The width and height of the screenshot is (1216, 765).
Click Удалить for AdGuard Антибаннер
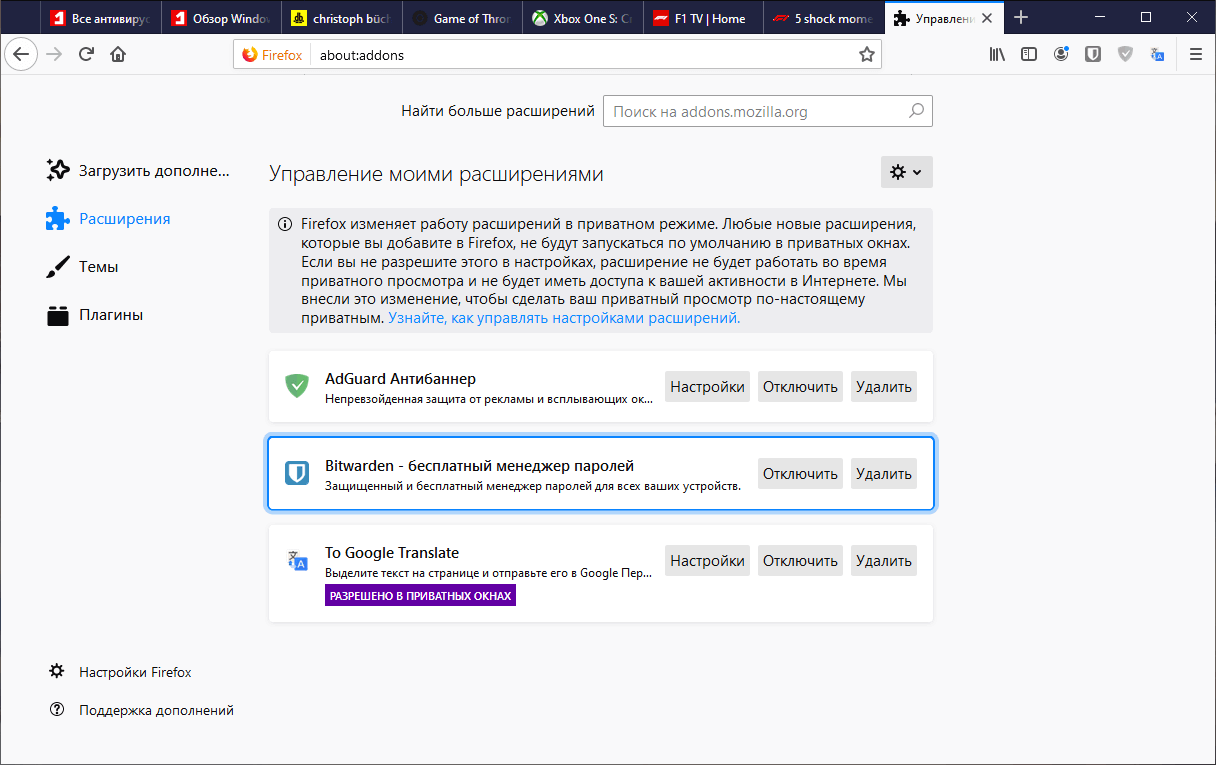point(883,386)
